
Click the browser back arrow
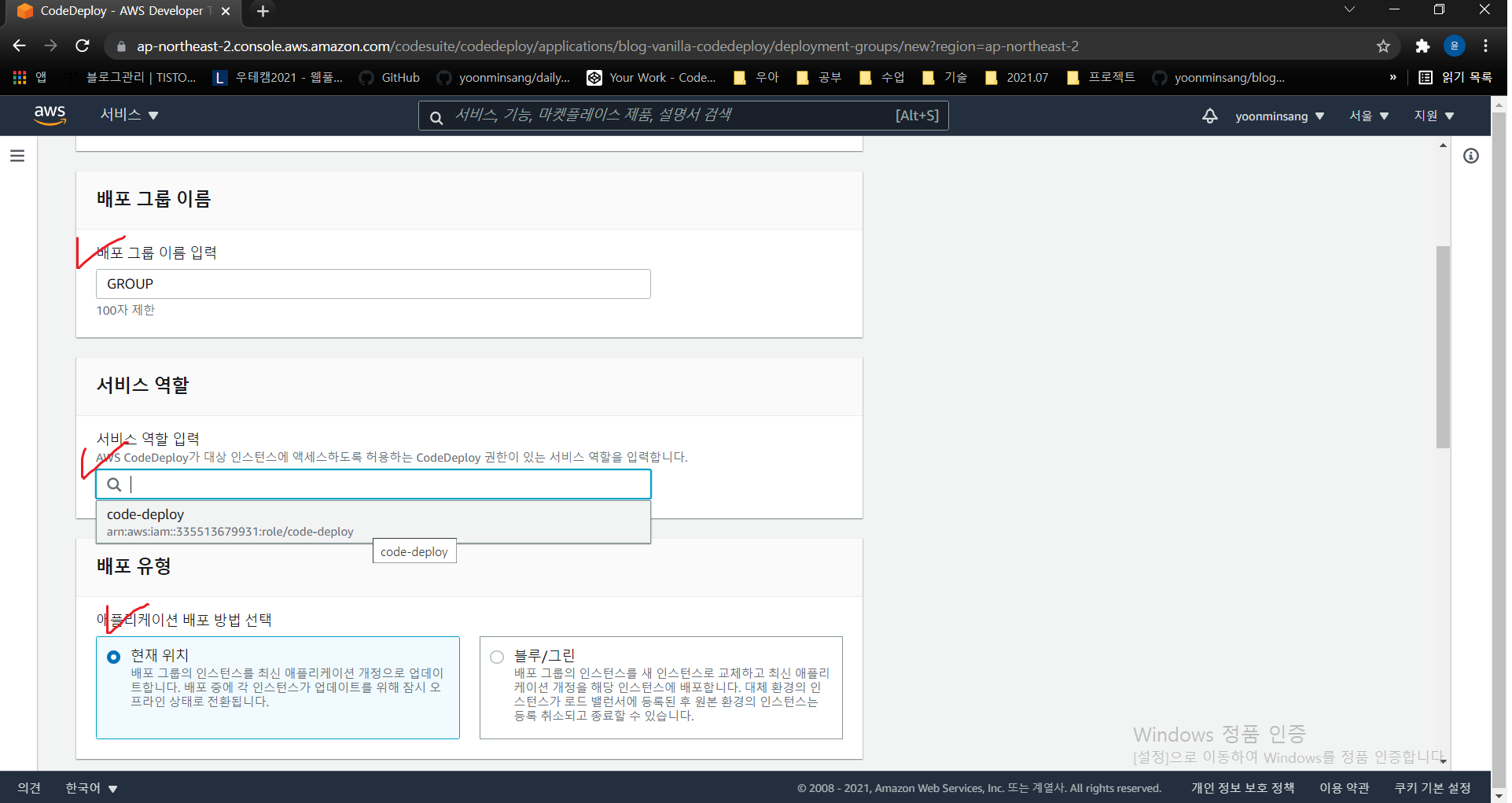20,46
